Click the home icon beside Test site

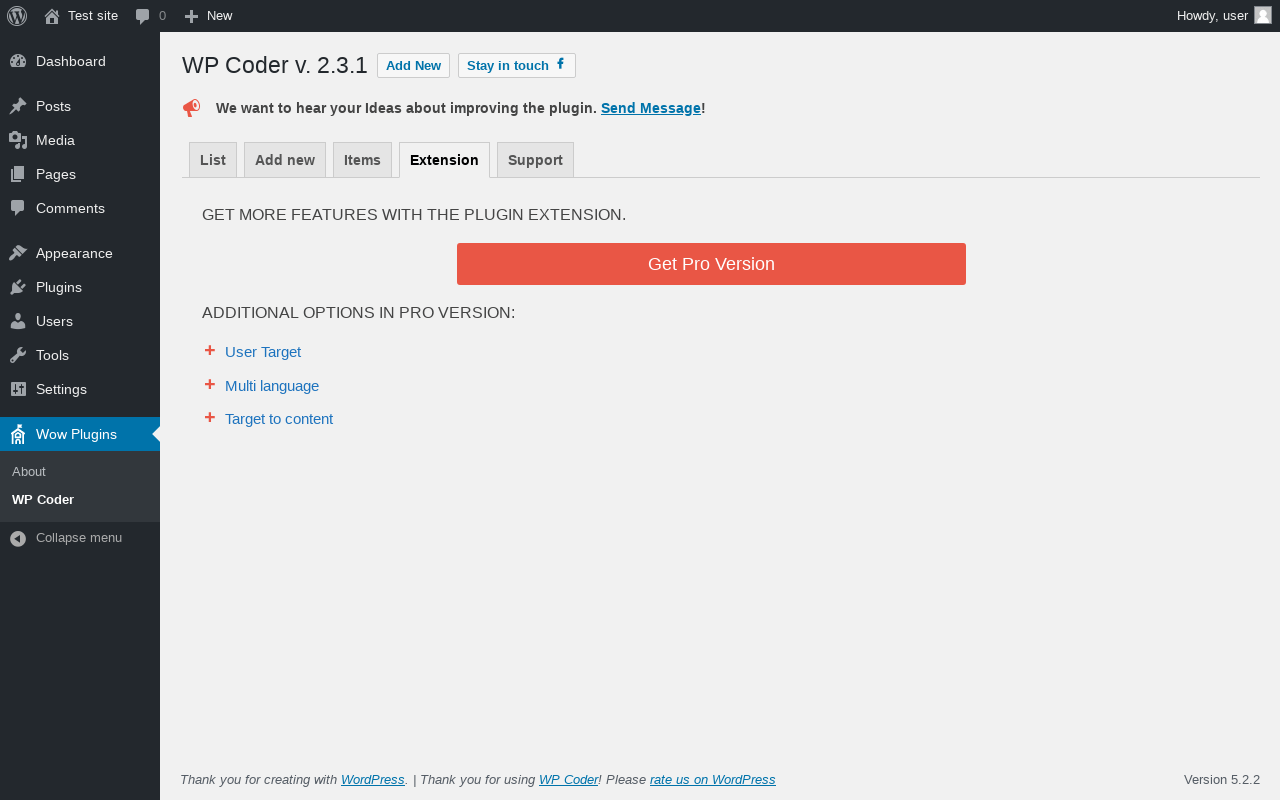click(x=52, y=16)
